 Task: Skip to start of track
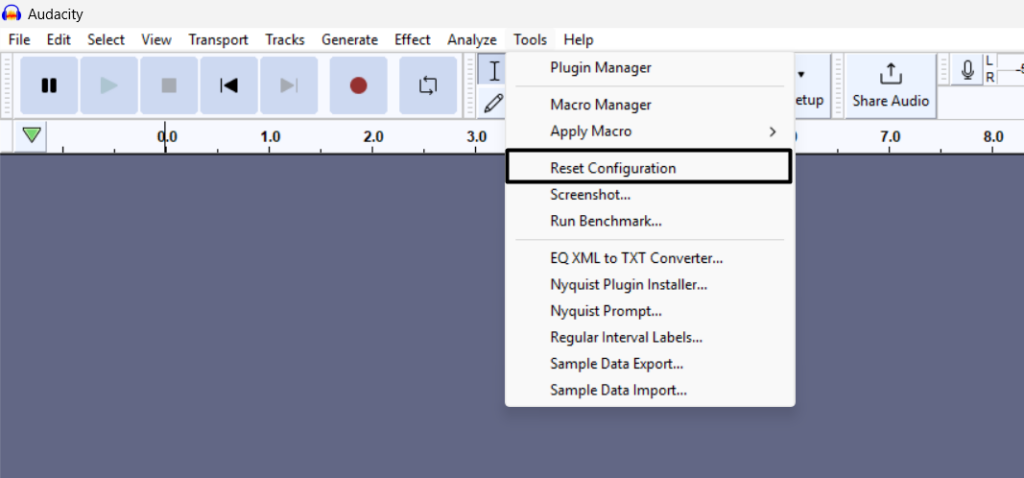[x=229, y=85]
